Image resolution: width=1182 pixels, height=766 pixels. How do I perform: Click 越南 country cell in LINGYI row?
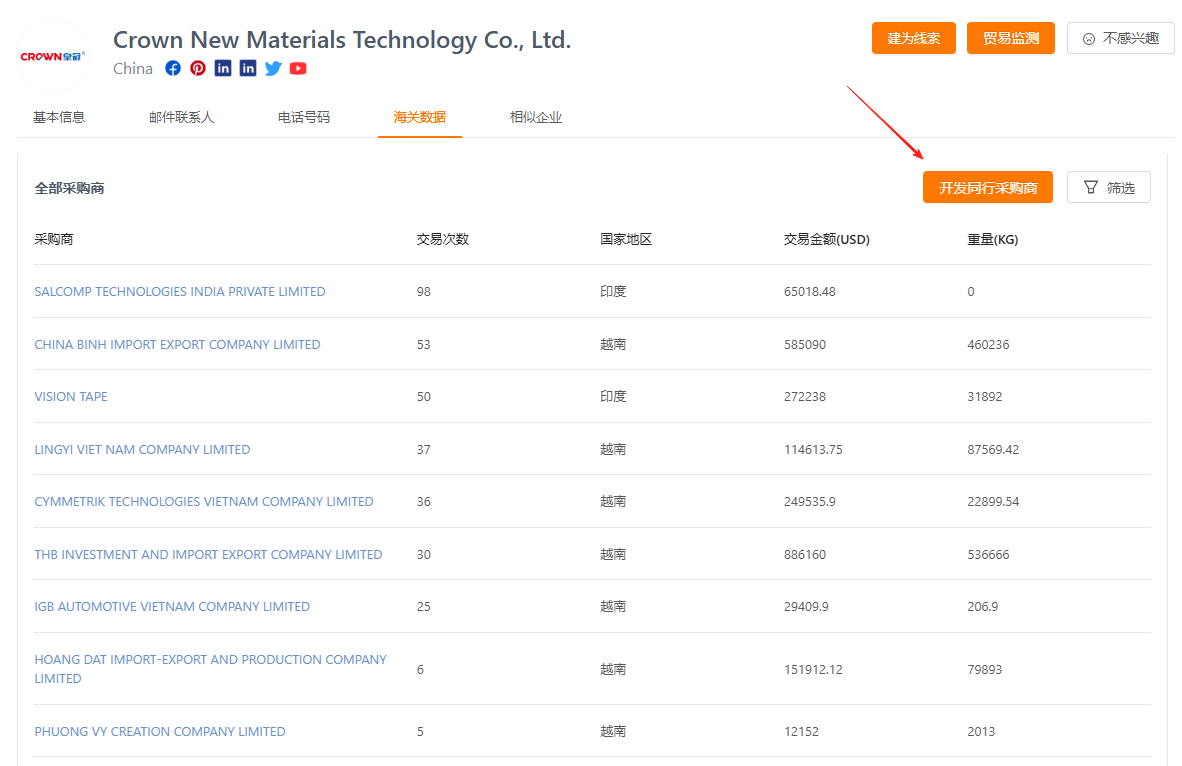coord(613,449)
